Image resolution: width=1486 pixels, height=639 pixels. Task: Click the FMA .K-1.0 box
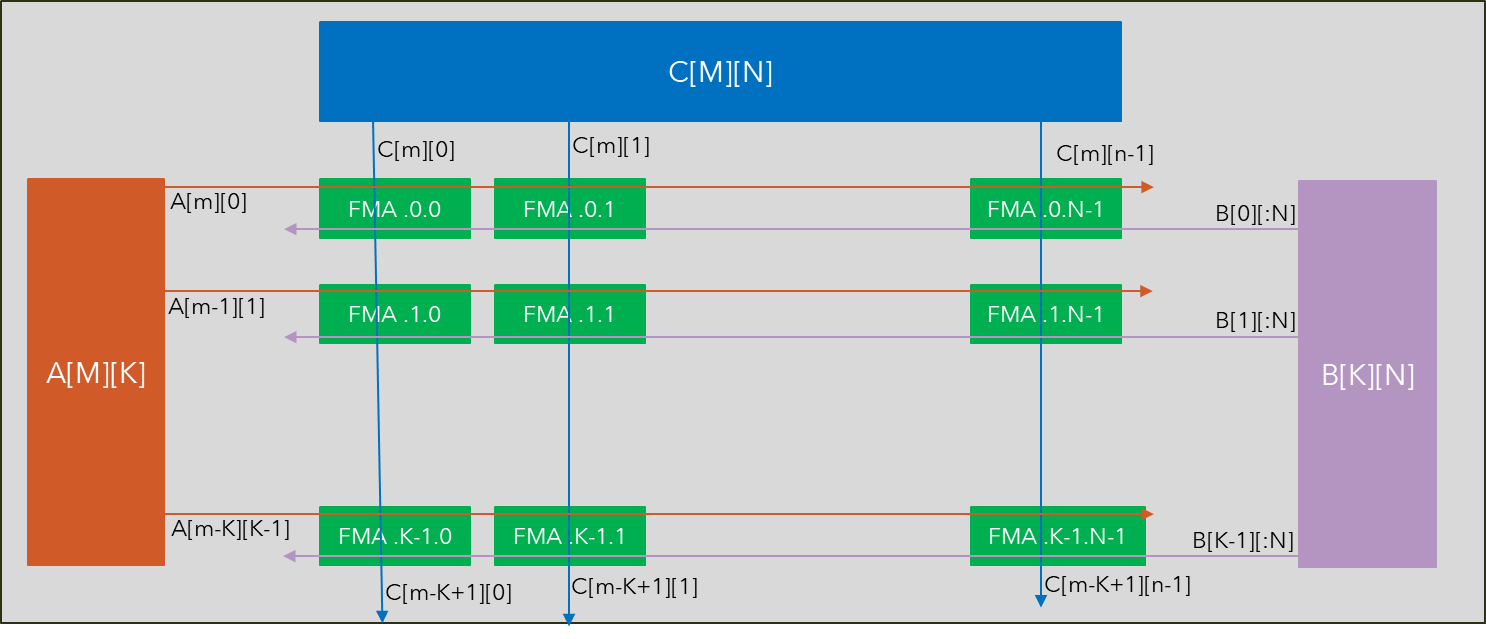click(395, 536)
